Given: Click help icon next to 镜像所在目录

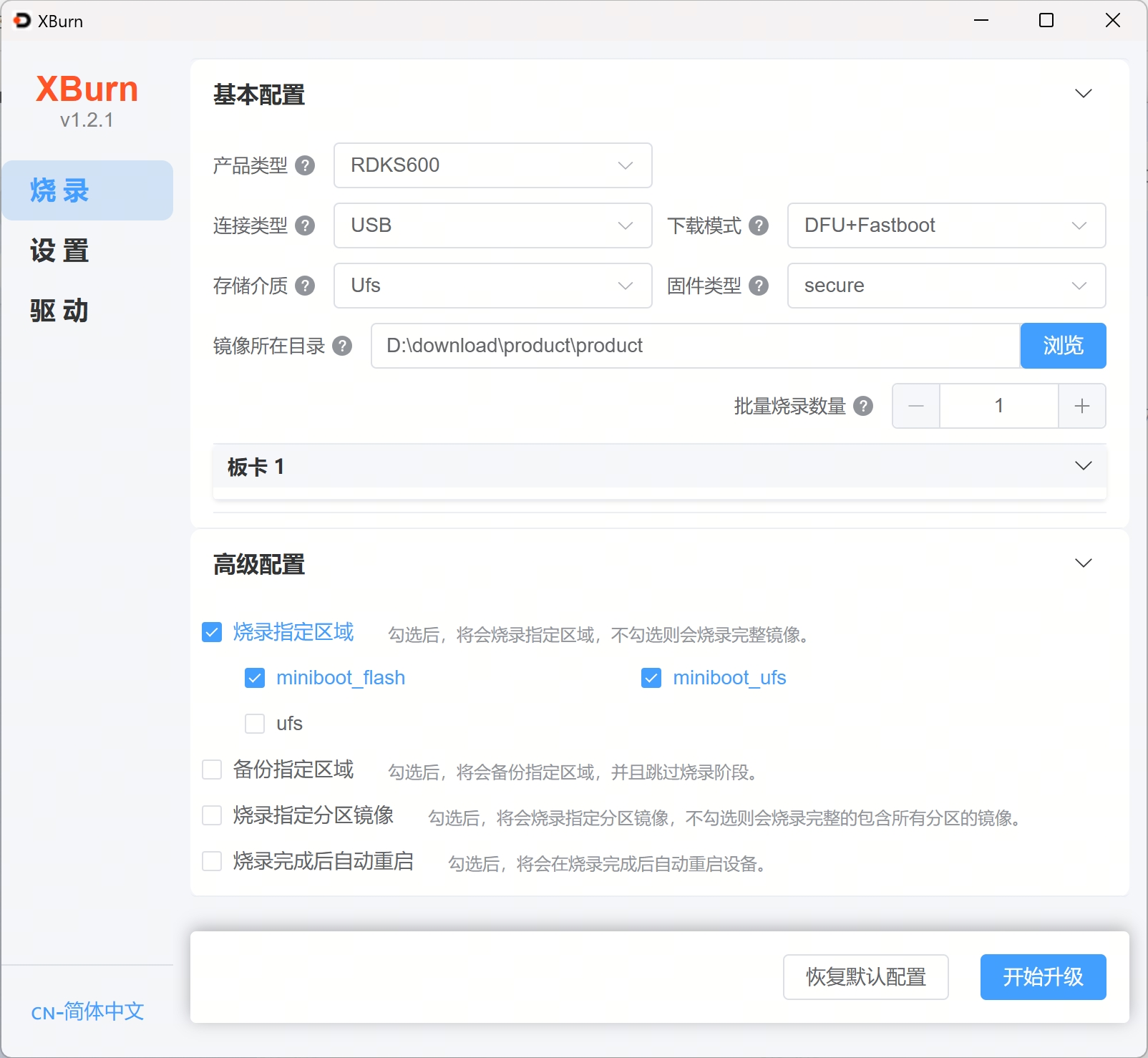Looking at the screenshot, I should (x=342, y=346).
